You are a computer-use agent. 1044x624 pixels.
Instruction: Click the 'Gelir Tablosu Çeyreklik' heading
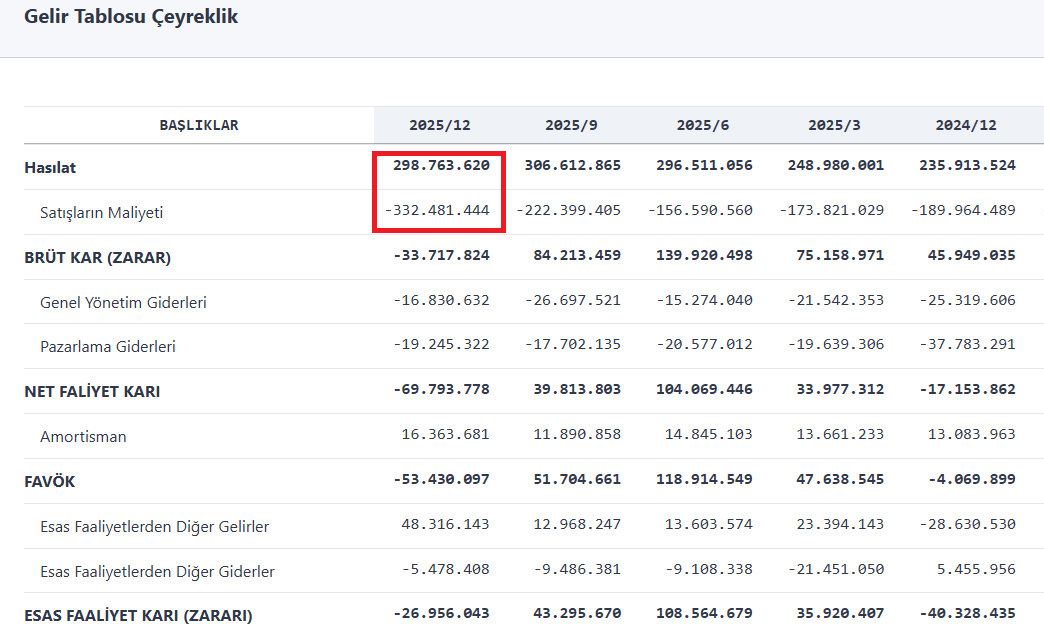click(130, 17)
